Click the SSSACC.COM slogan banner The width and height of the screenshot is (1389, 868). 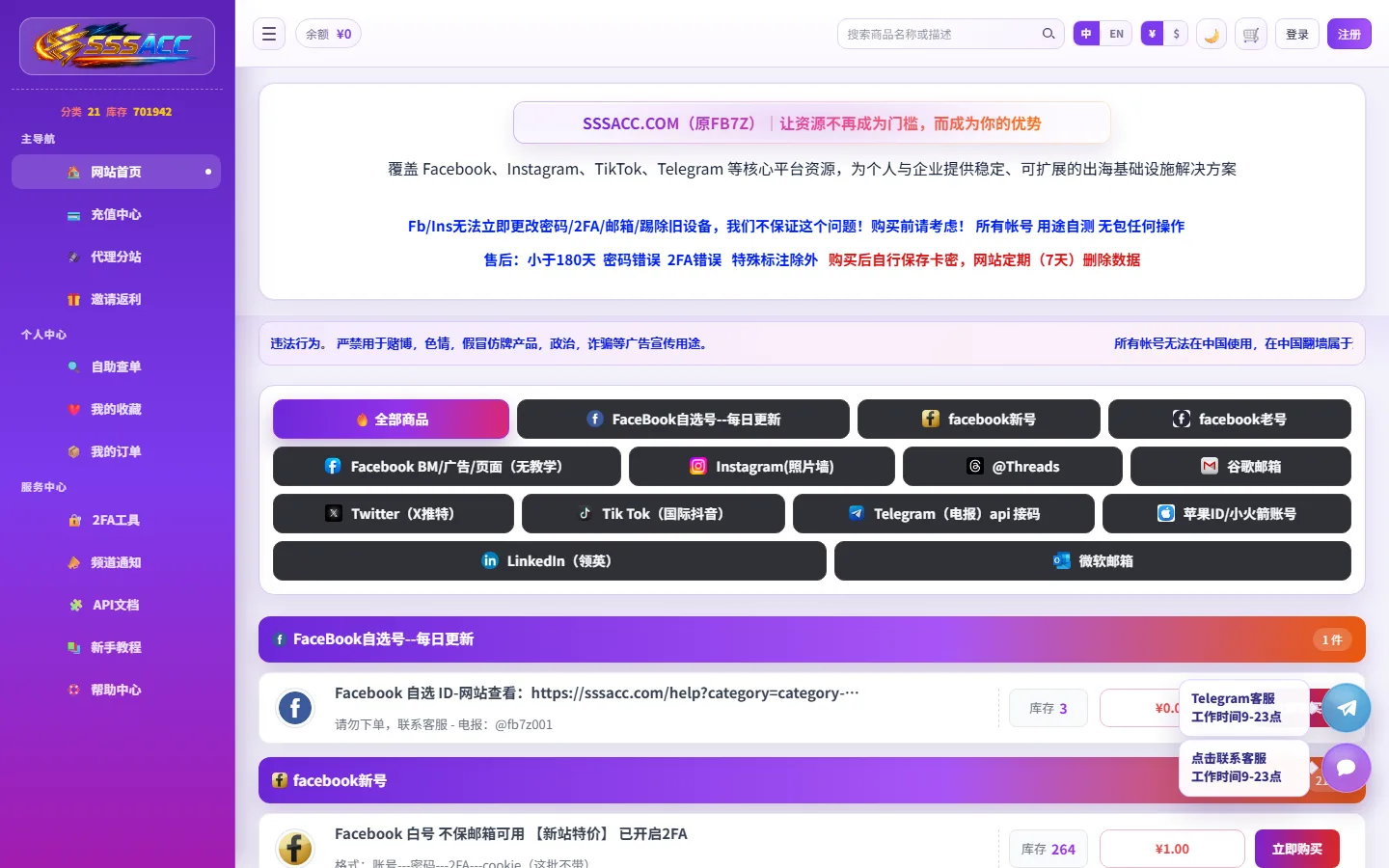point(812,122)
